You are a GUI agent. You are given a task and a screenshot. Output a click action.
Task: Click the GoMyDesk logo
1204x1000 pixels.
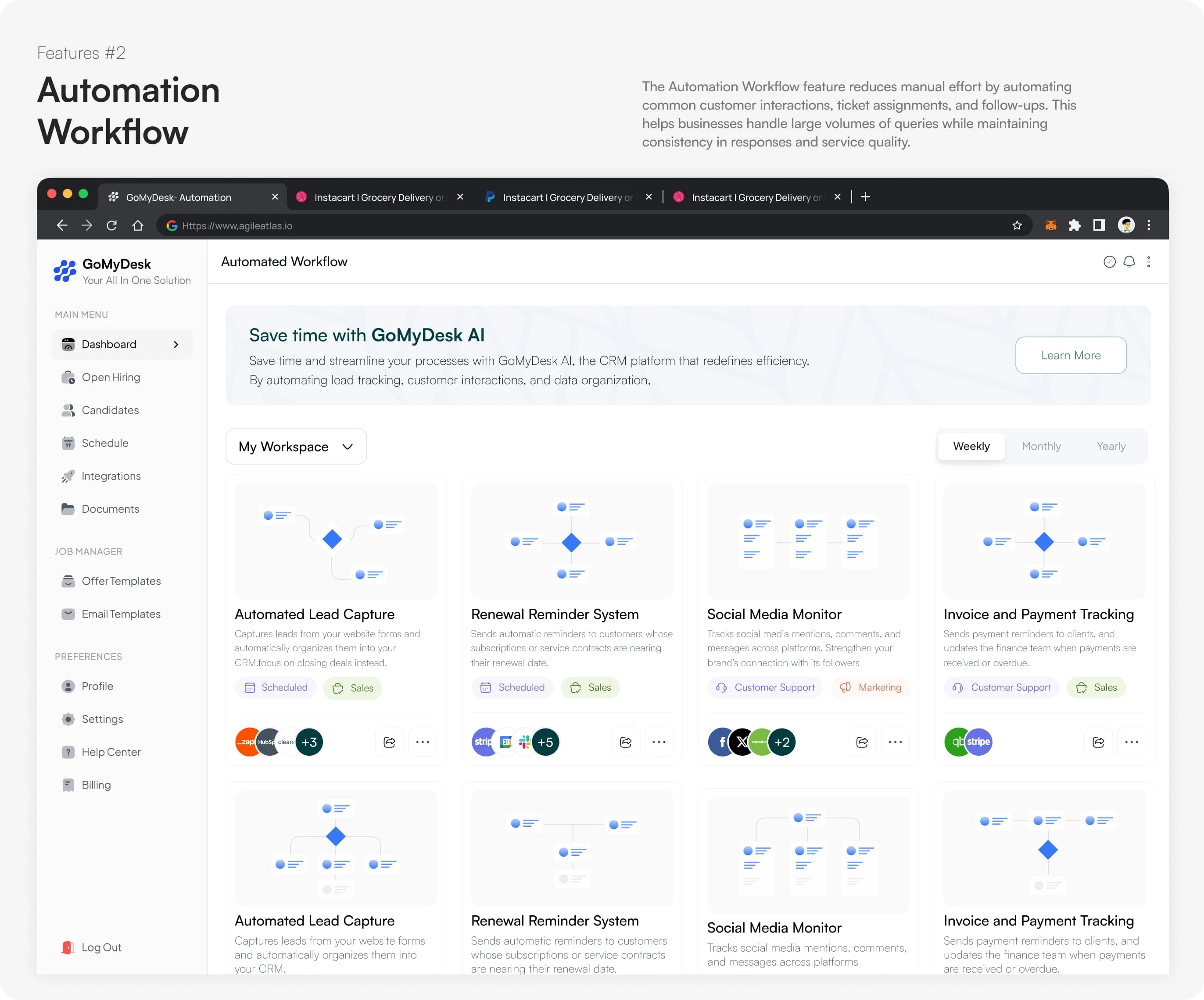click(x=65, y=271)
